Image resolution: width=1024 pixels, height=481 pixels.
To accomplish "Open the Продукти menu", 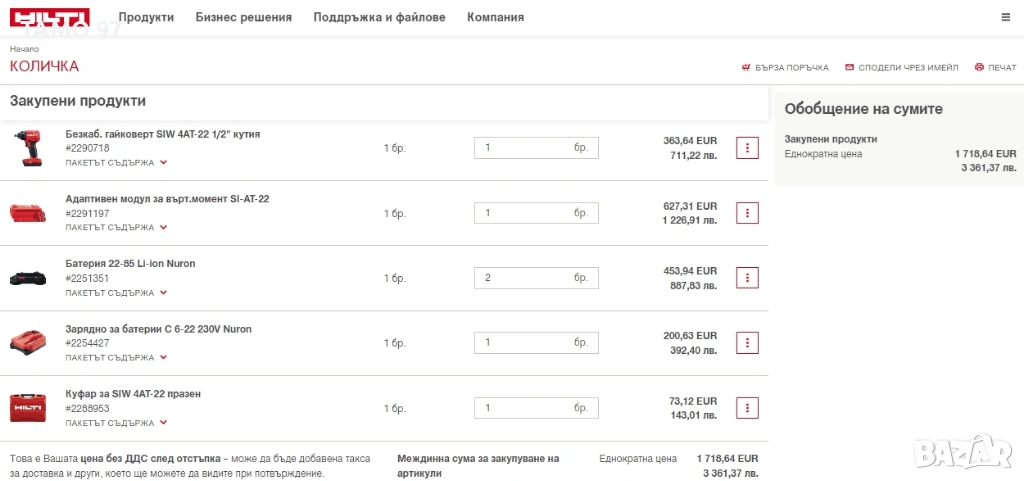I will [146, 17].
